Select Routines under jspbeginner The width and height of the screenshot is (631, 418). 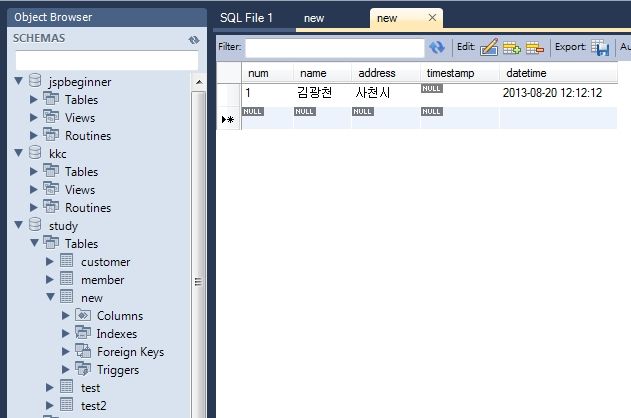click(x=88, y=136)
